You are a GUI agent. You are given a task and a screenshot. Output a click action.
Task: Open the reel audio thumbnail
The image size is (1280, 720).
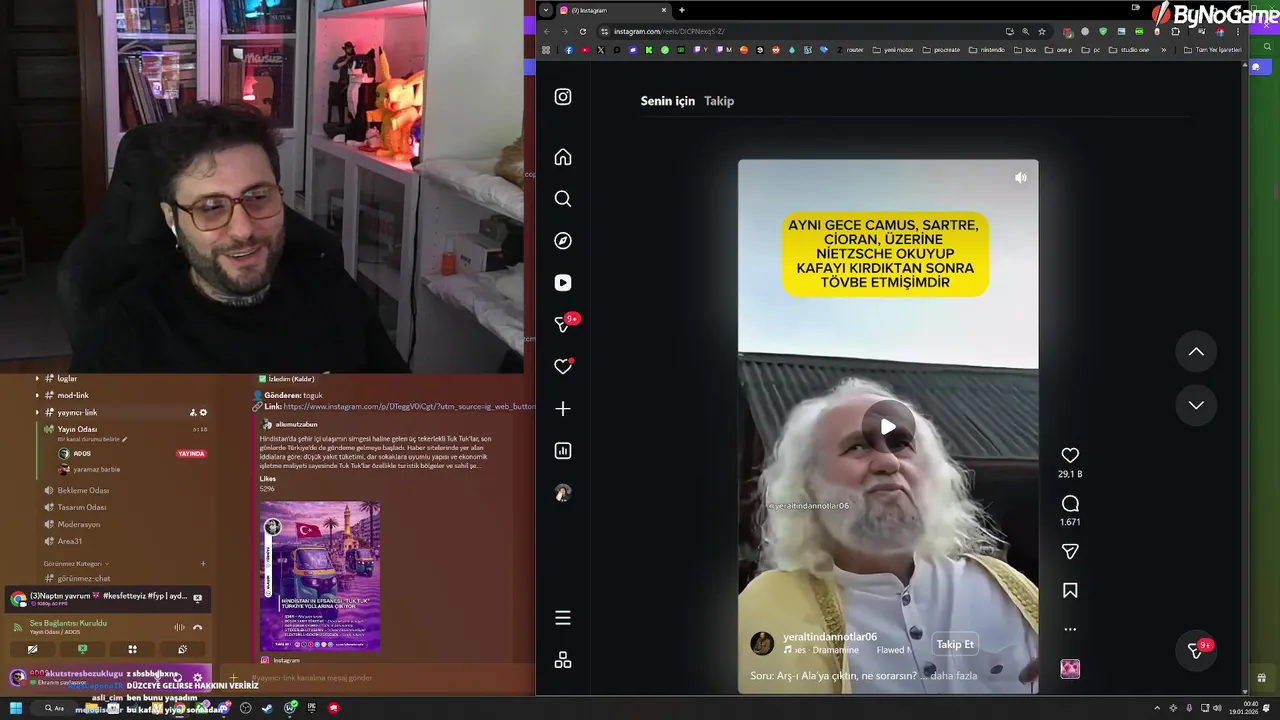[x=1070, y=669]
